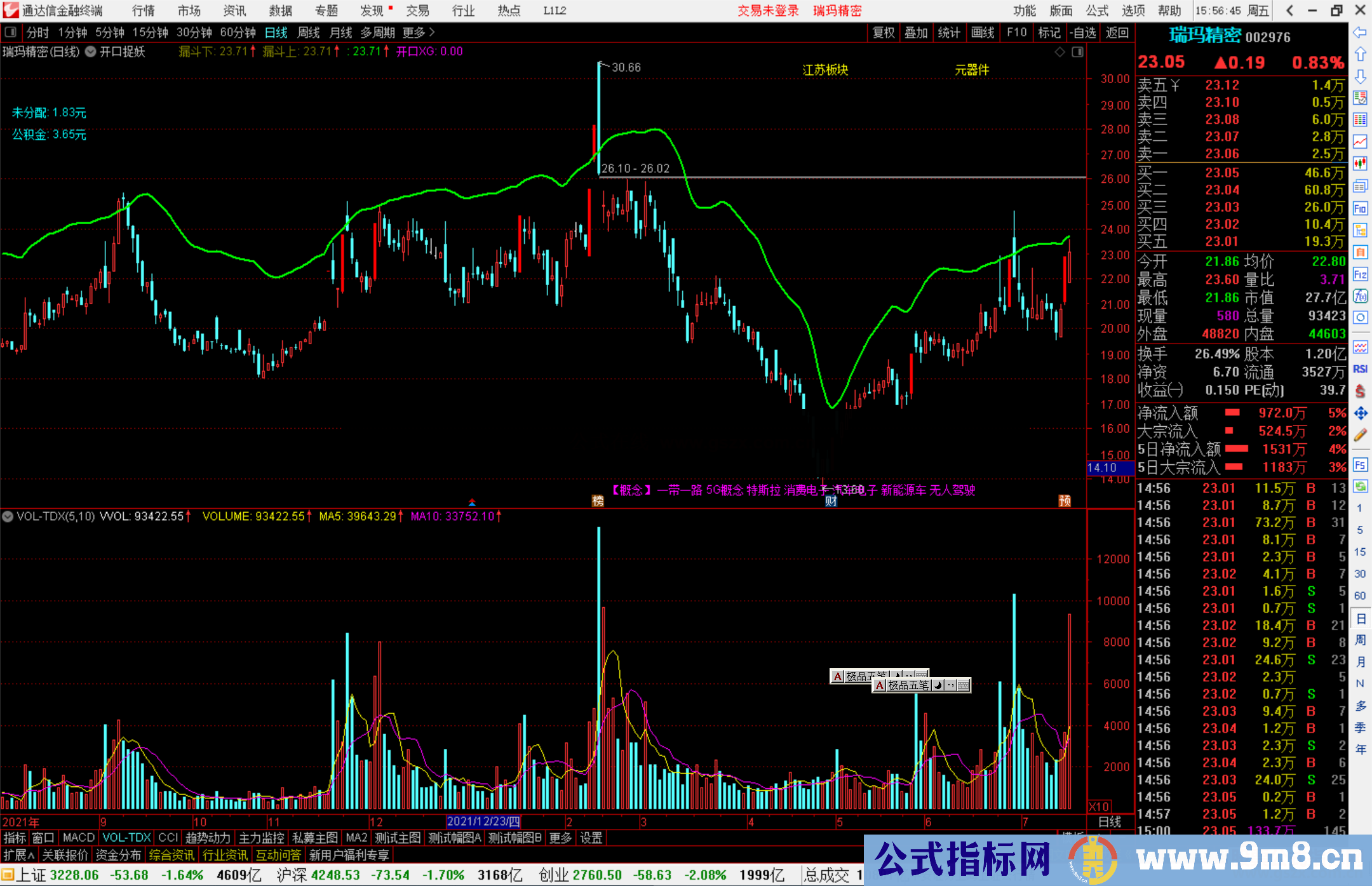Image resolution: width=1372 pixels, height=886 pixels.
Task: Click the f(x) formula icon in sidebar
Action: click(x=1360, y=296)
